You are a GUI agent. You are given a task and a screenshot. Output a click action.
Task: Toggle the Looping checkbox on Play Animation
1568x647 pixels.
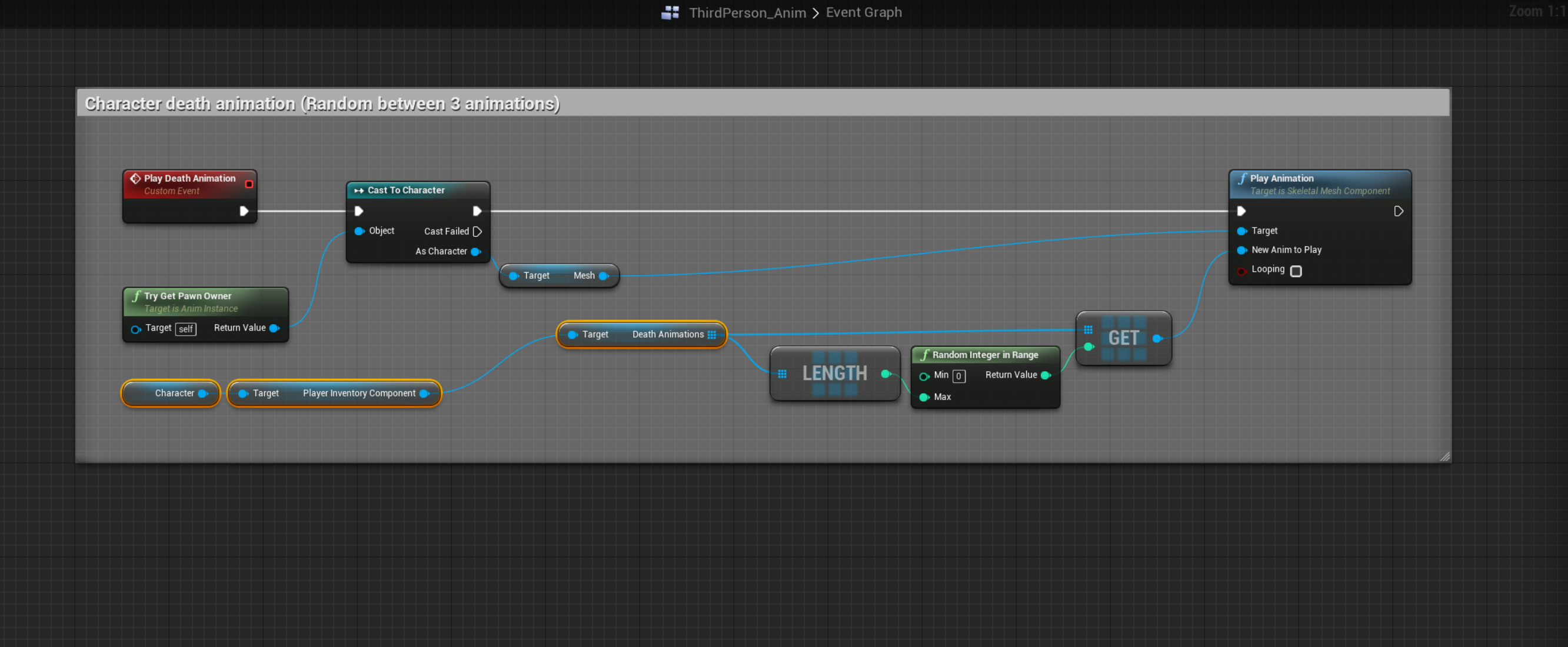[x=1296, y=271]
